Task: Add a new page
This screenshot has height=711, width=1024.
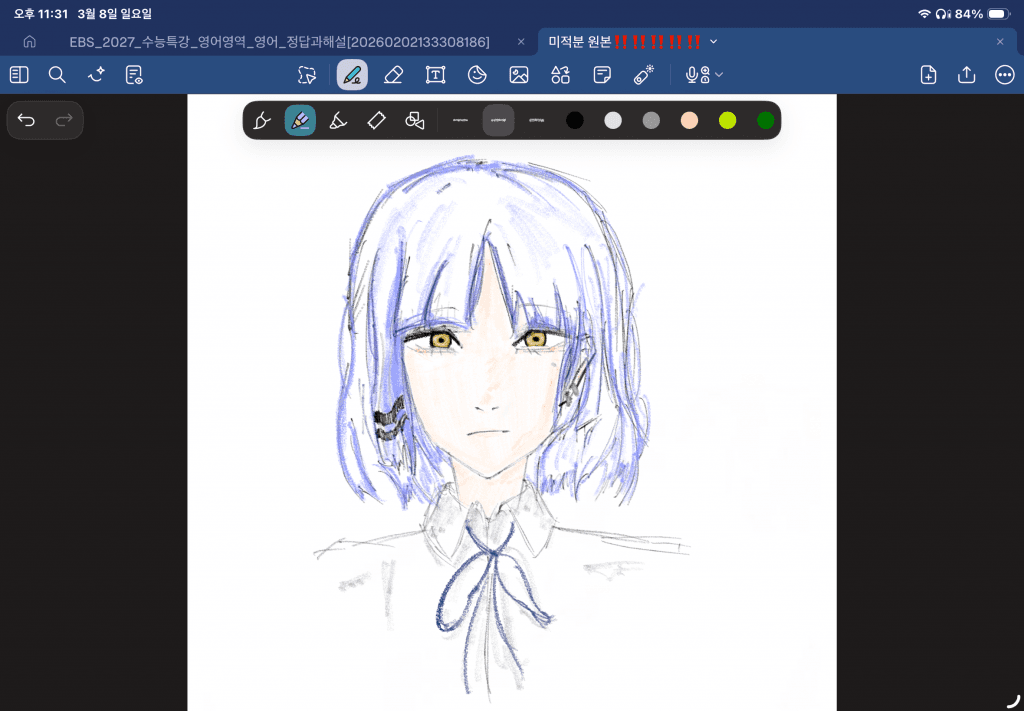Action: click(928, 75)
